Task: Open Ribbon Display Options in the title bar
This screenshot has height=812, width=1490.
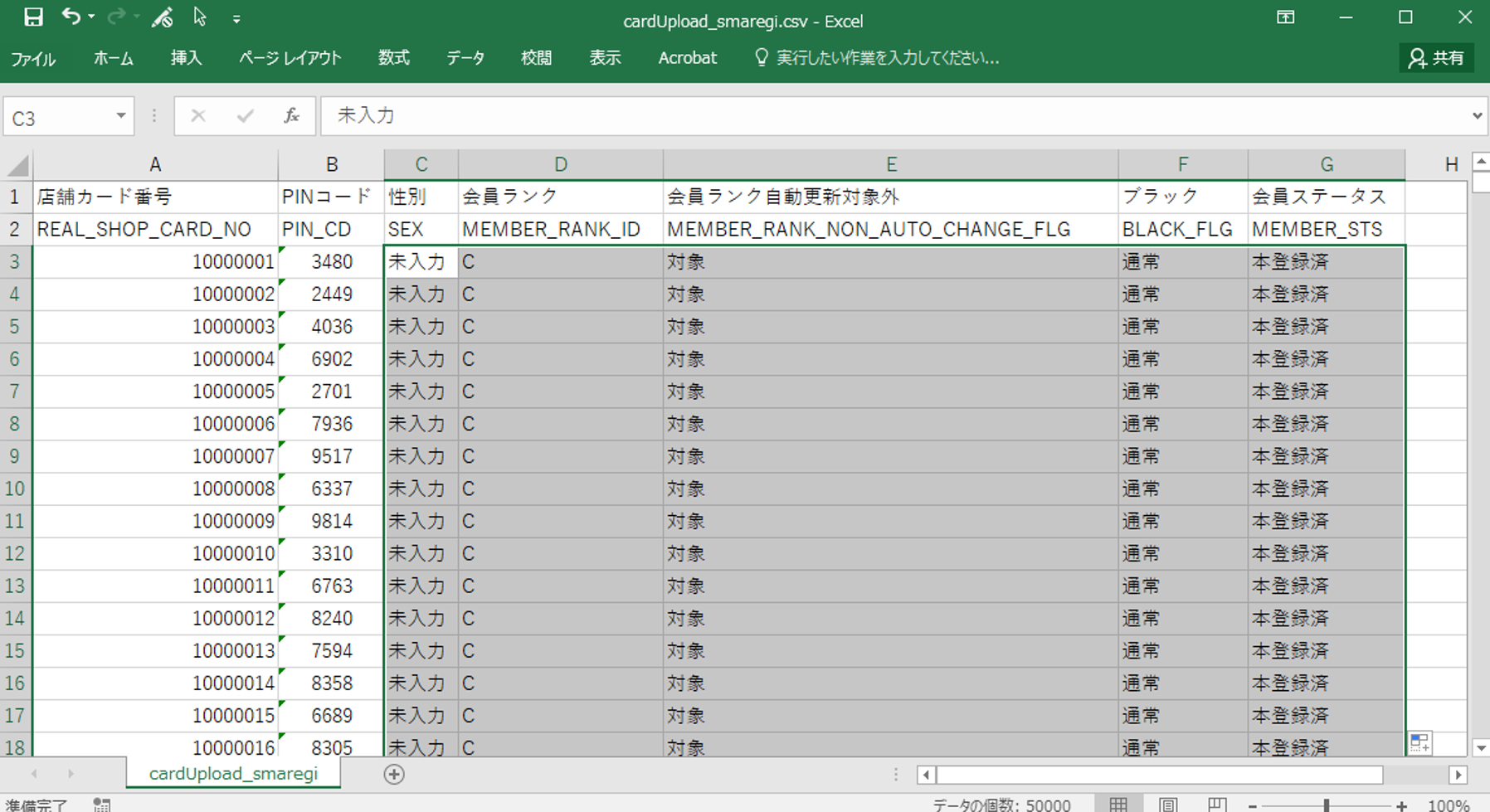Action: [x=1285, y=17]
